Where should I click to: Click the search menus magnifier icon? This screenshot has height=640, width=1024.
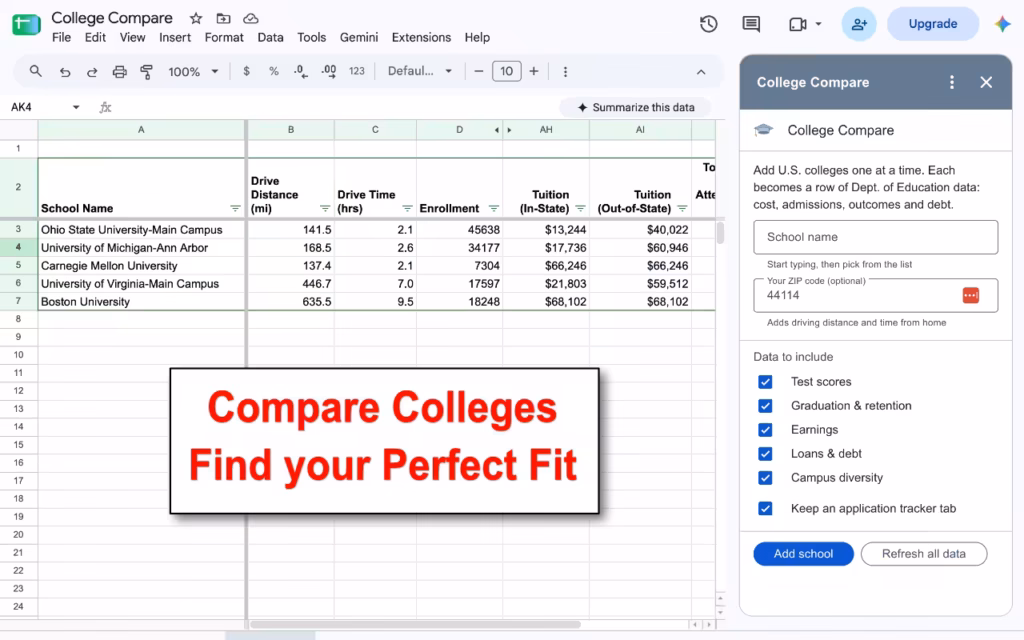tap(36, 71)
